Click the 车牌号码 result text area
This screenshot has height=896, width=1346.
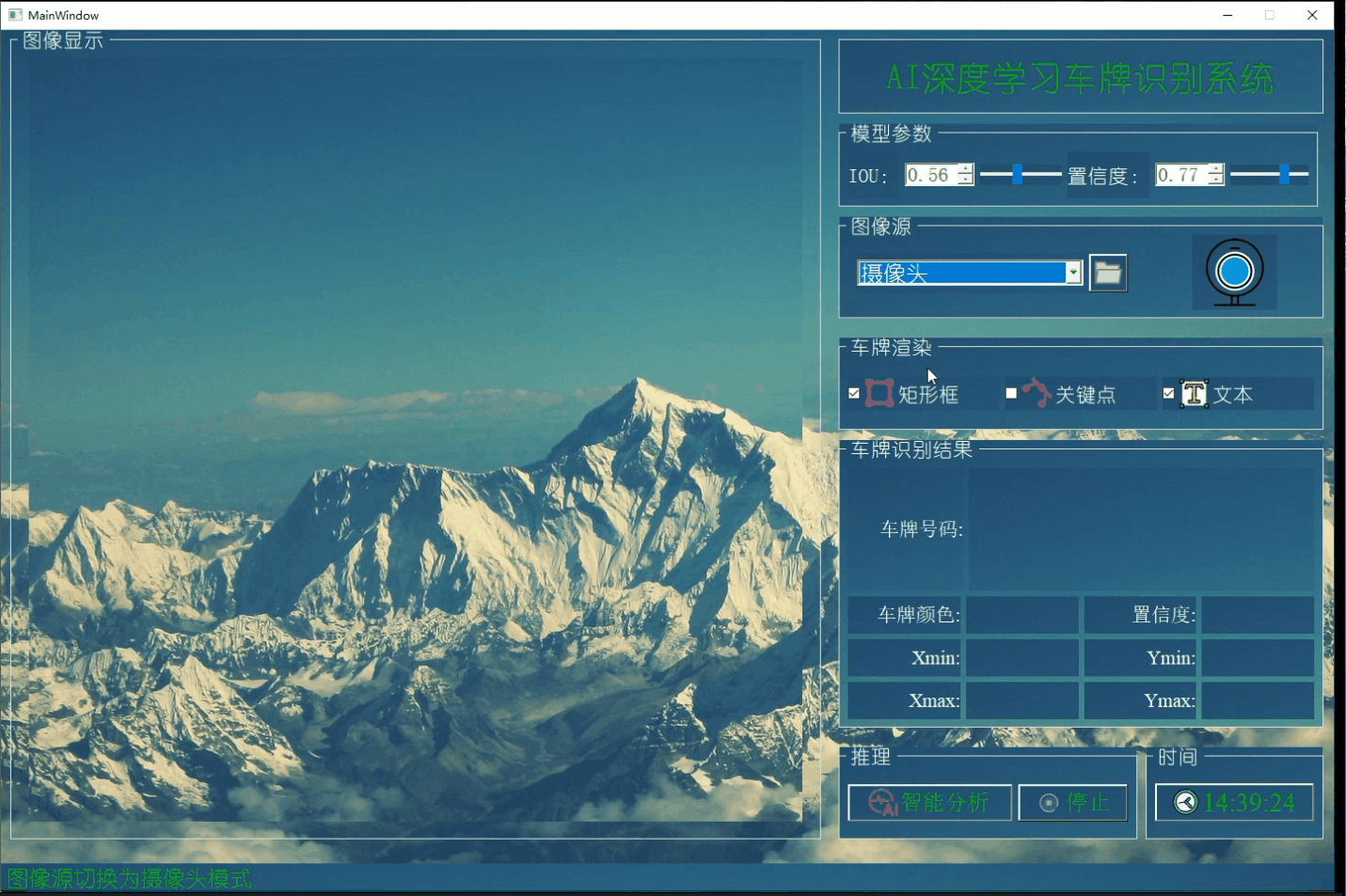[1141, 529]
